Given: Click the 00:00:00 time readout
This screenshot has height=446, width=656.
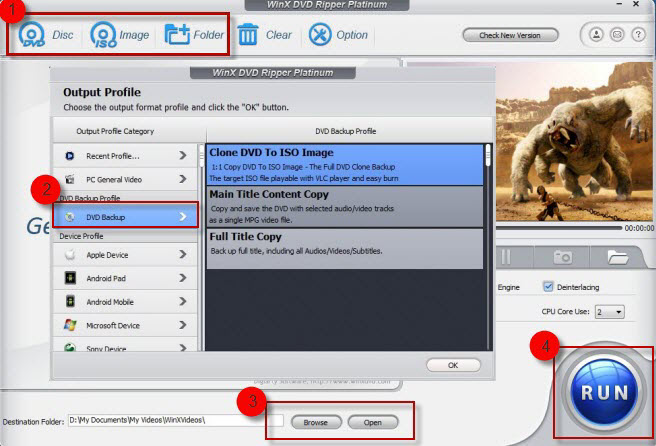Looking at the screenshot, I should coord(639,228).
